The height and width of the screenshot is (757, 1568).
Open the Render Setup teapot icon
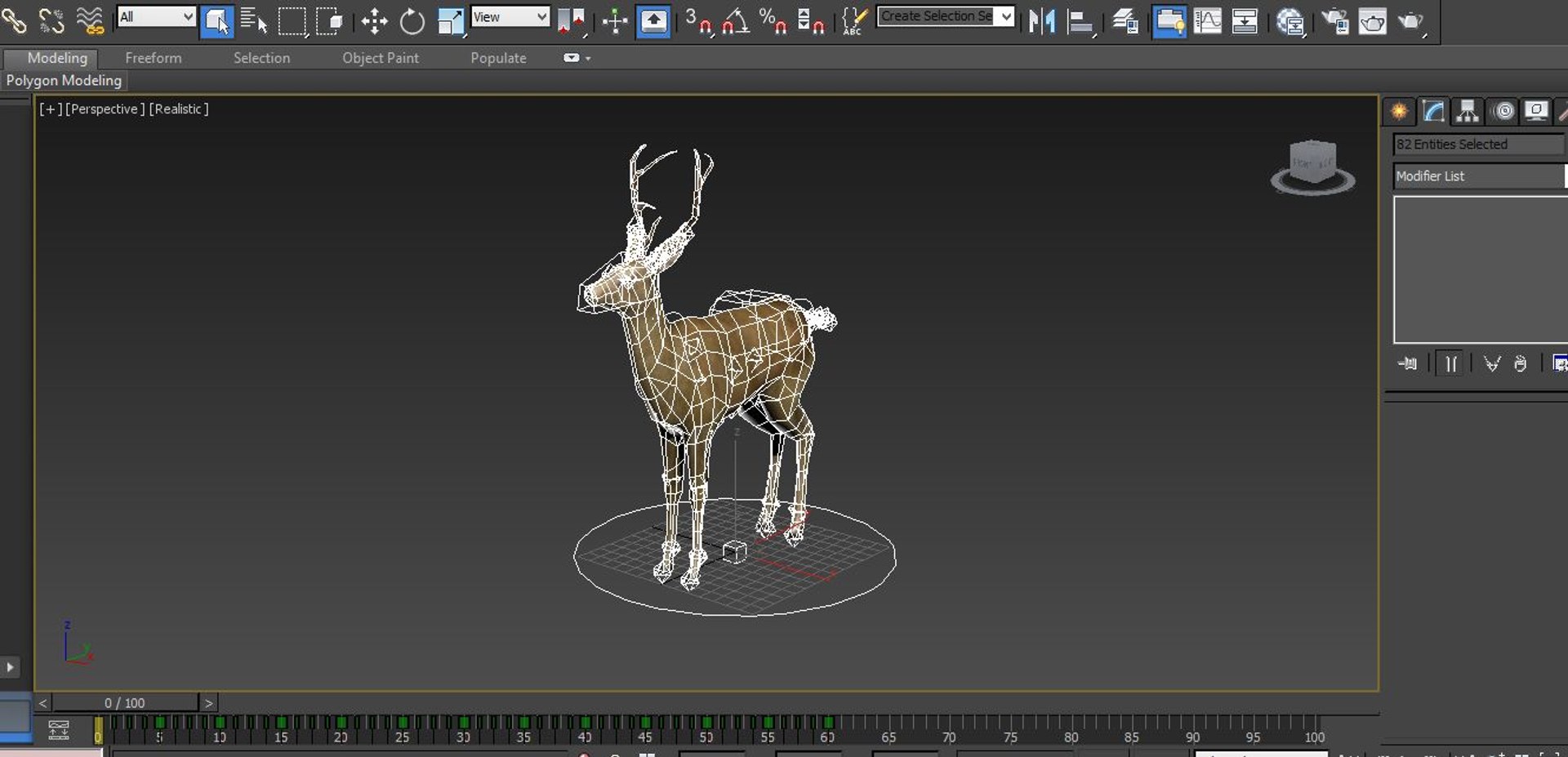click(x=1335, y=21)
